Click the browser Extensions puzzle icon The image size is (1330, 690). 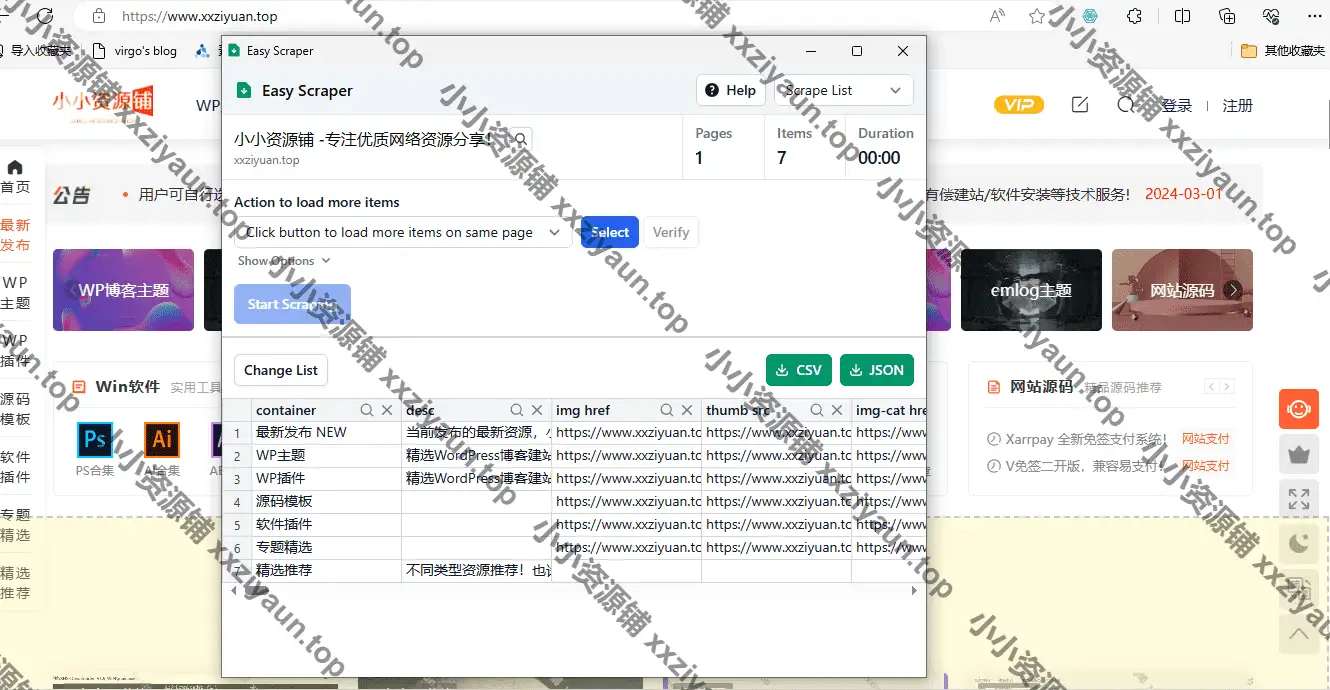pos(1134,16)
